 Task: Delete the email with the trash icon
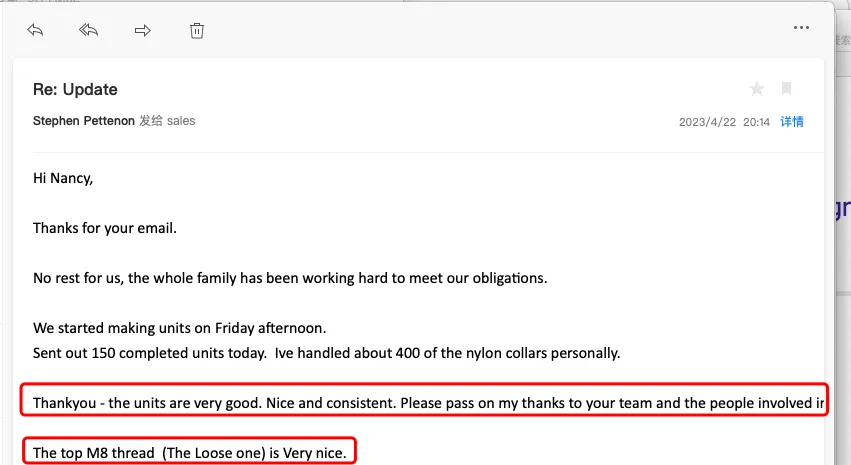(x=197, y=30)
